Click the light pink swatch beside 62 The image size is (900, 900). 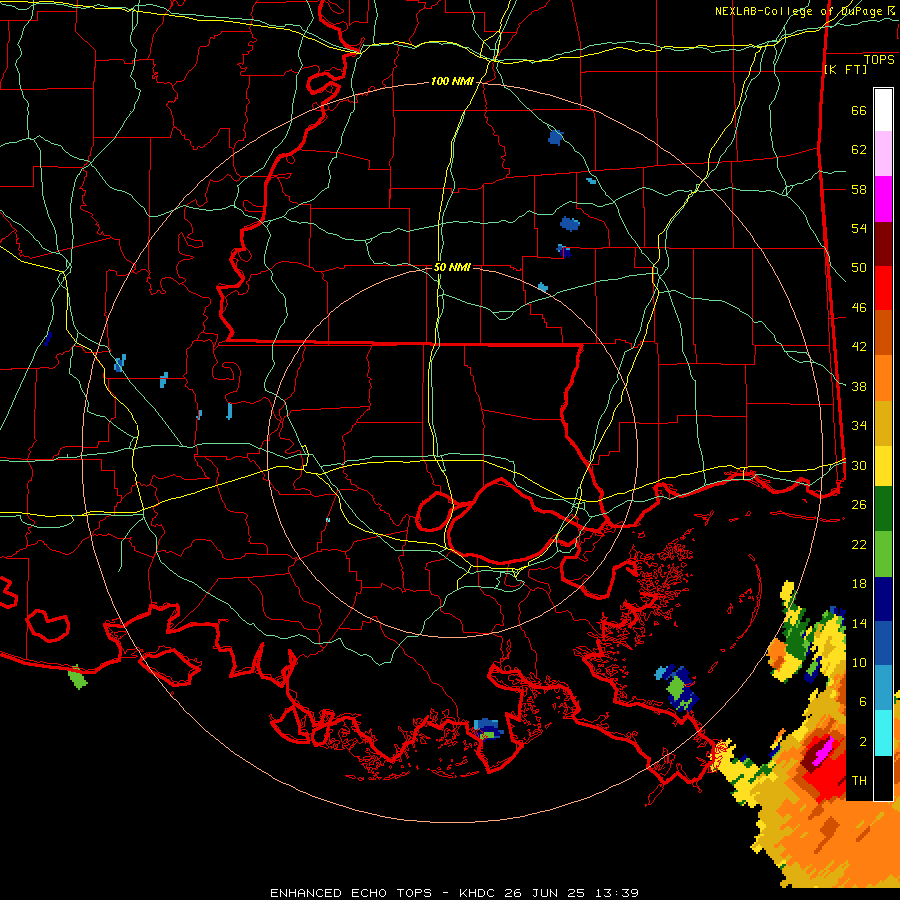883,154
